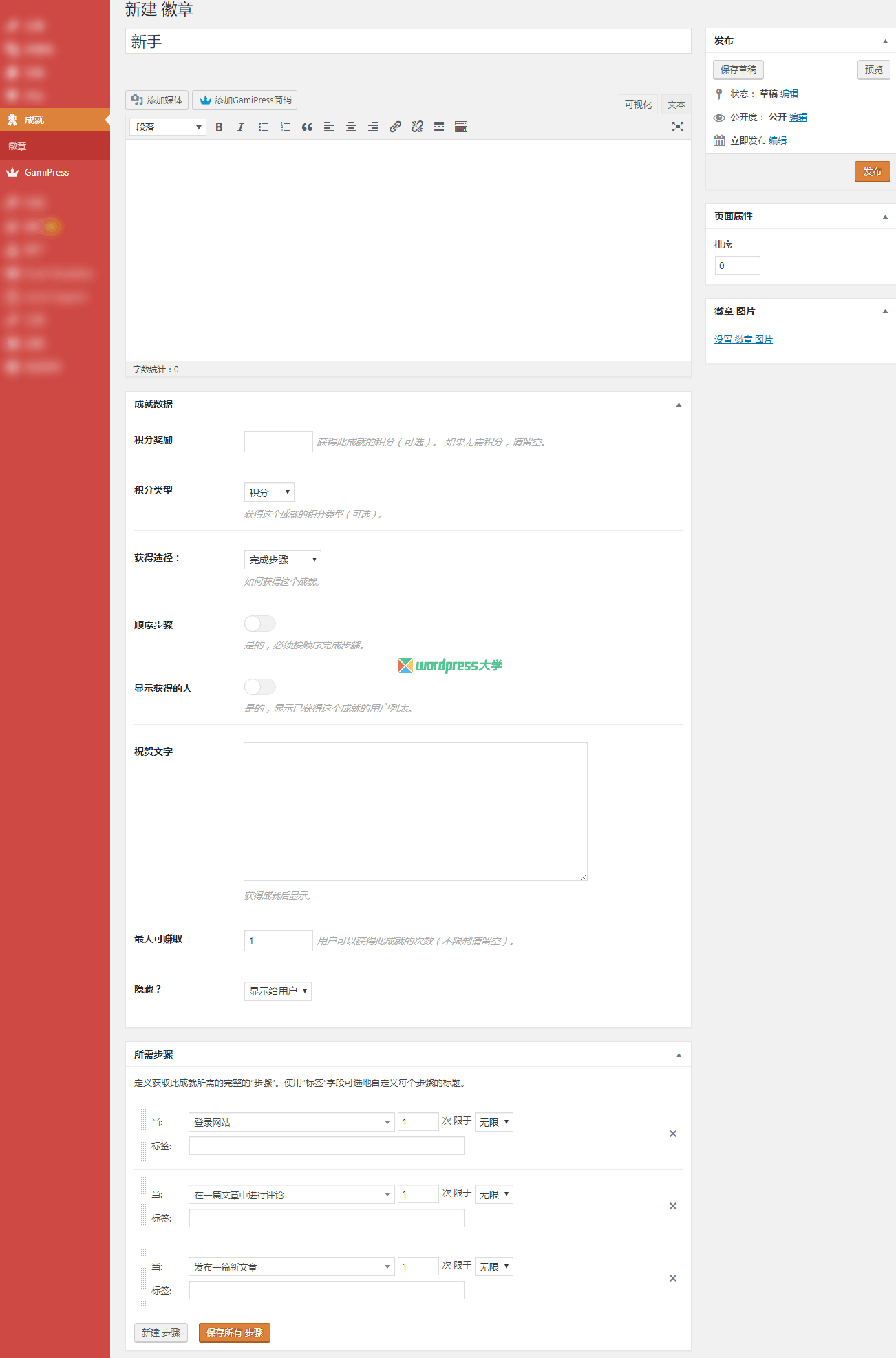Viewport: 896px width, 1358px height.
Task: Open the 段落 paragraph format dropdown
Action: (168, 127)
